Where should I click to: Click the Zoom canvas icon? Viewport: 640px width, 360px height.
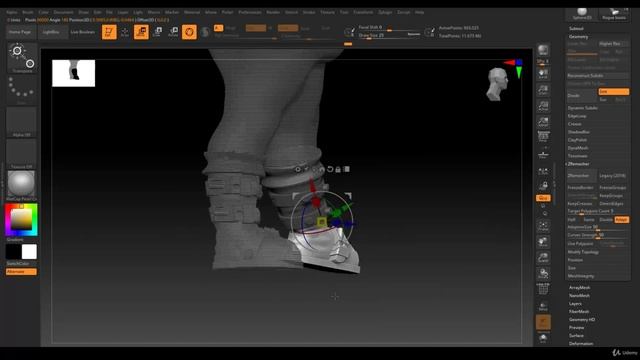(x=543, y=90)
